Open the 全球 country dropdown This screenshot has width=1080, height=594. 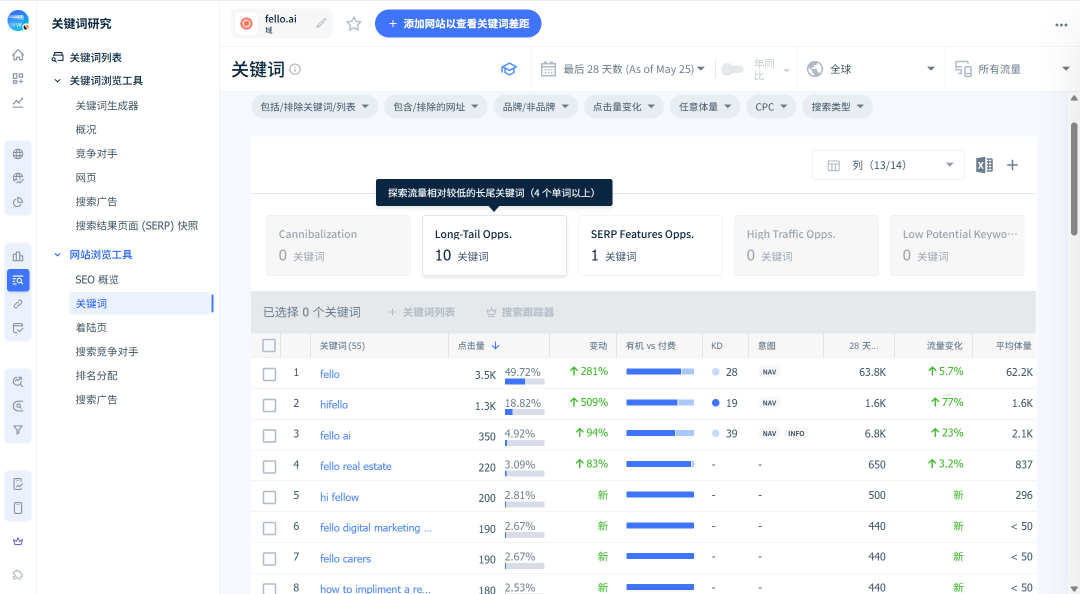pyautogui.click(x=871, y=69)
